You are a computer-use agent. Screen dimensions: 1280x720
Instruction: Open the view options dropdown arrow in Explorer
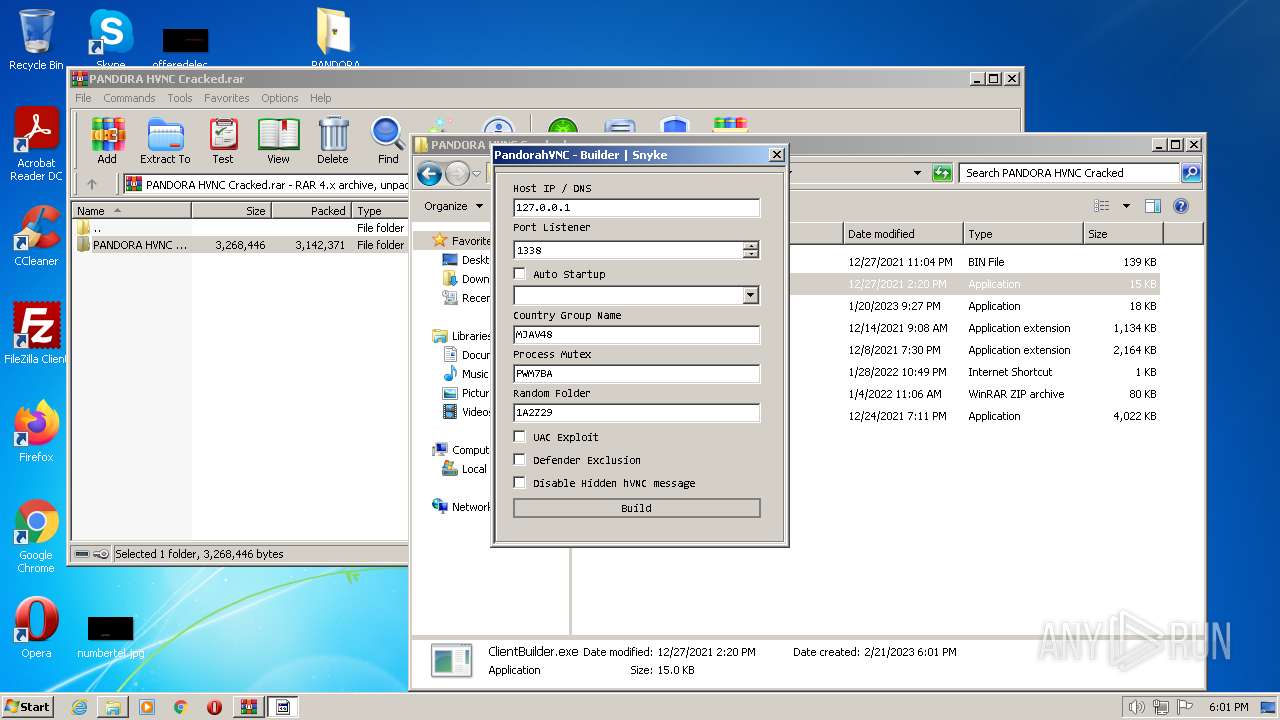click(x=1125, y=206)
